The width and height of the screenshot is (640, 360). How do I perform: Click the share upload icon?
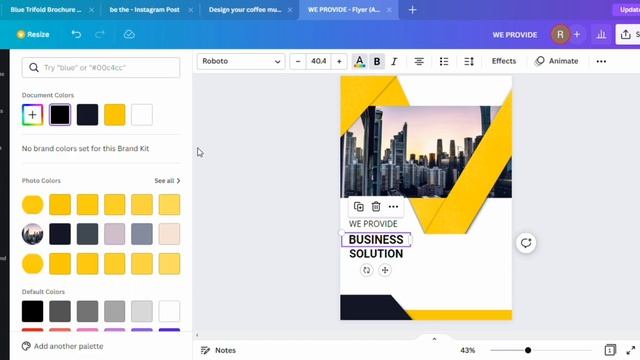[626, 35]
